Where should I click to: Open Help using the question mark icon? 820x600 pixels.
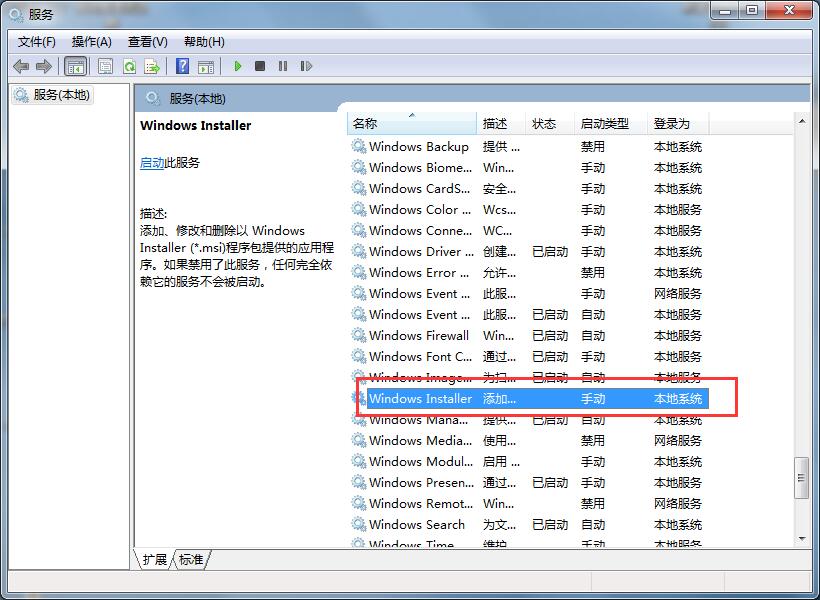click(x=182, y=66)
